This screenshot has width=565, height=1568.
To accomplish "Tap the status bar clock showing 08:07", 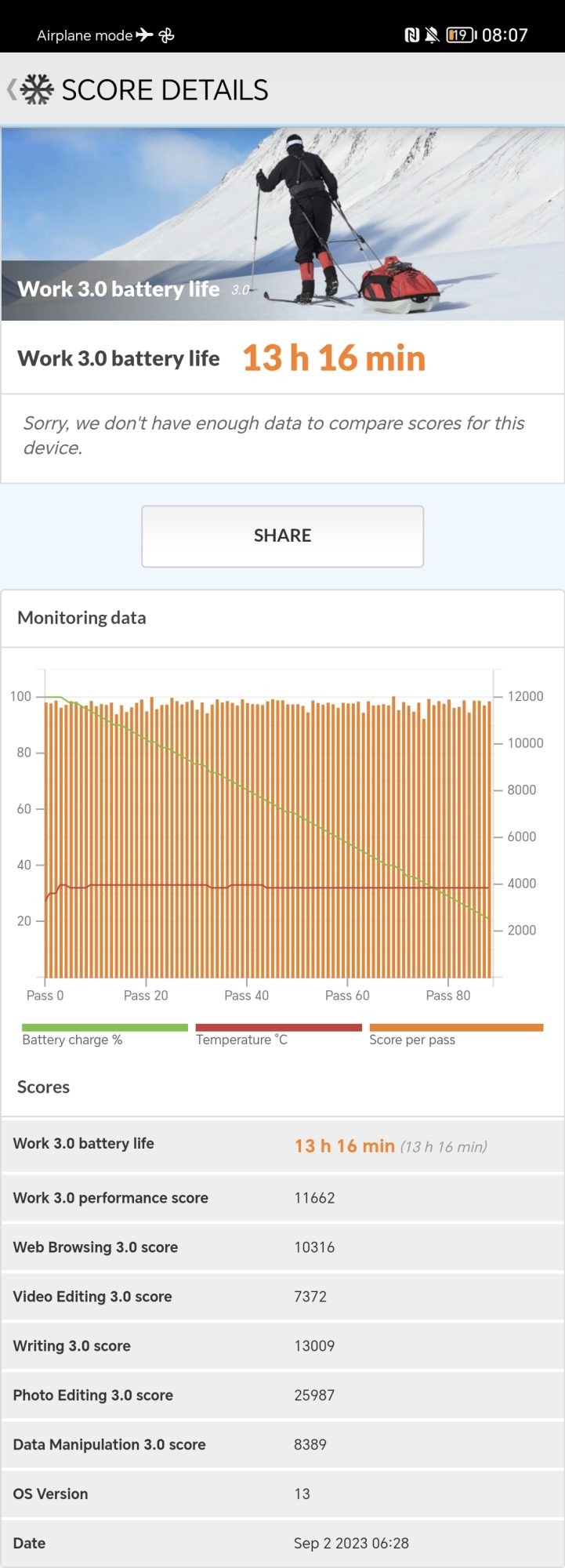I will (x=505, y=34).
